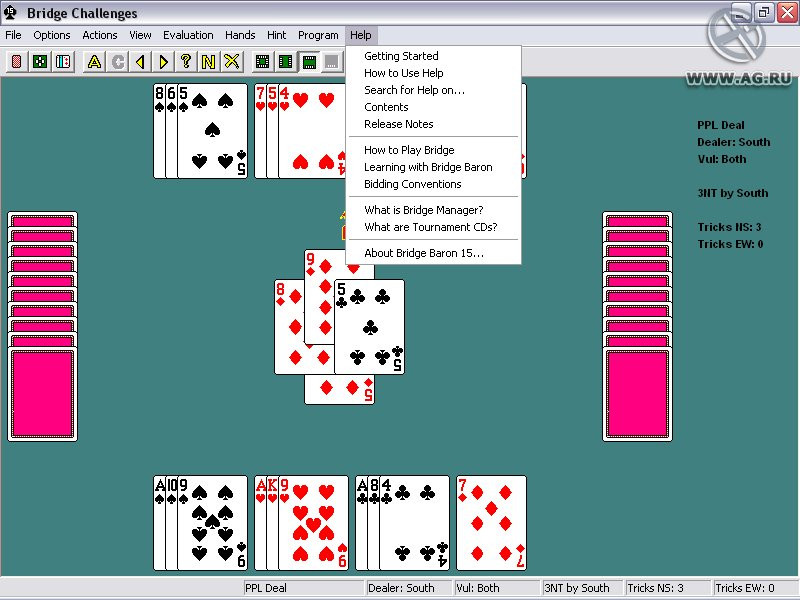
Task: Click the king of hearts in South hand
Action: pos(272,523)
